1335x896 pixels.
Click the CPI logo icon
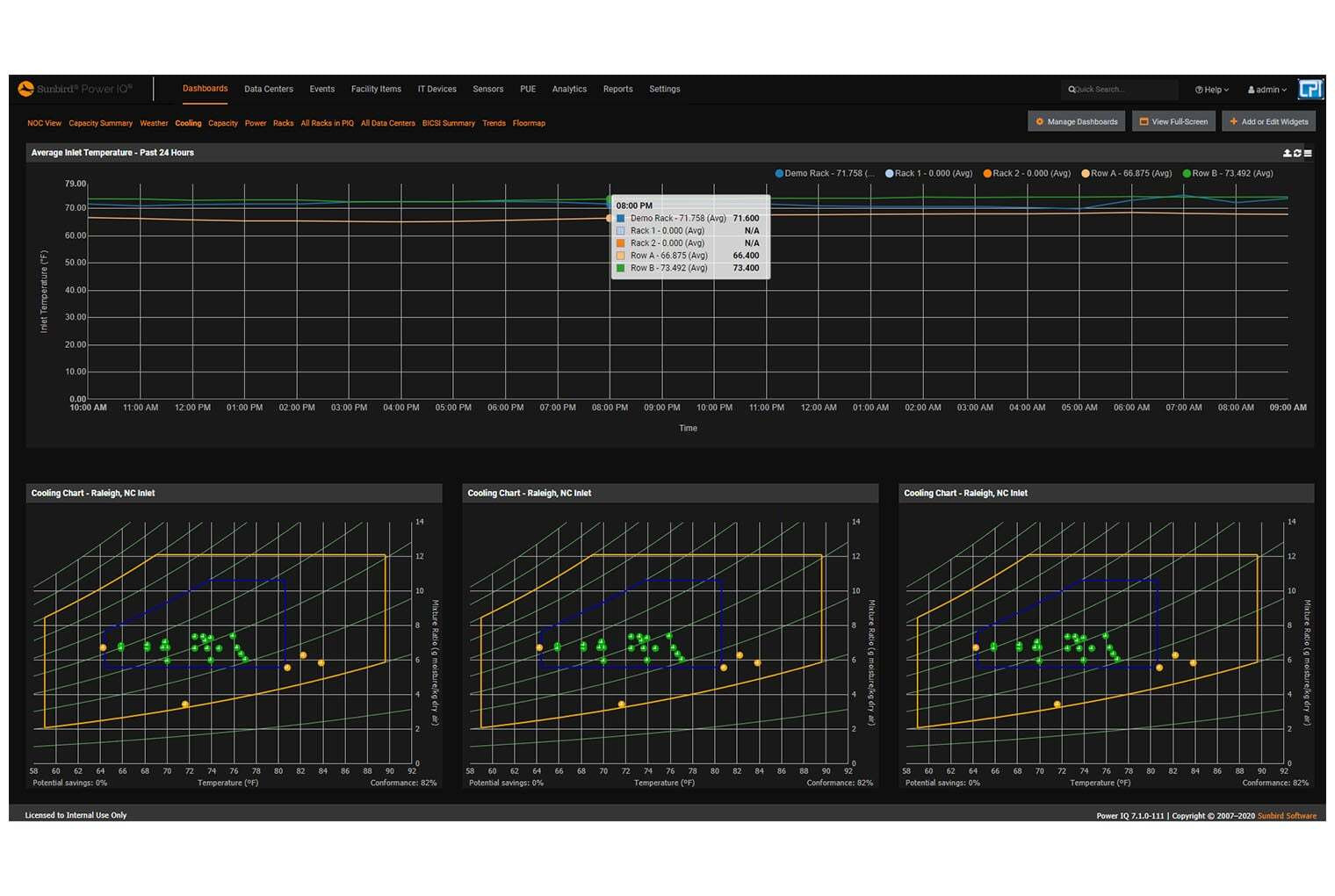pyautogui.click(x=1310, y=89)
